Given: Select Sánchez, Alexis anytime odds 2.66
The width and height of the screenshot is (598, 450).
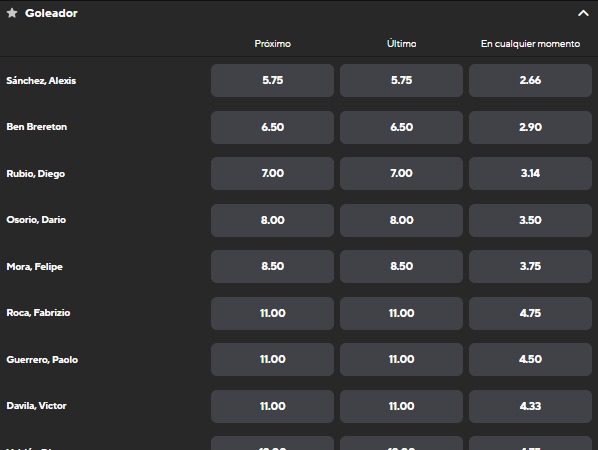Looking at the screenshot, I should [x=530, y=80].
